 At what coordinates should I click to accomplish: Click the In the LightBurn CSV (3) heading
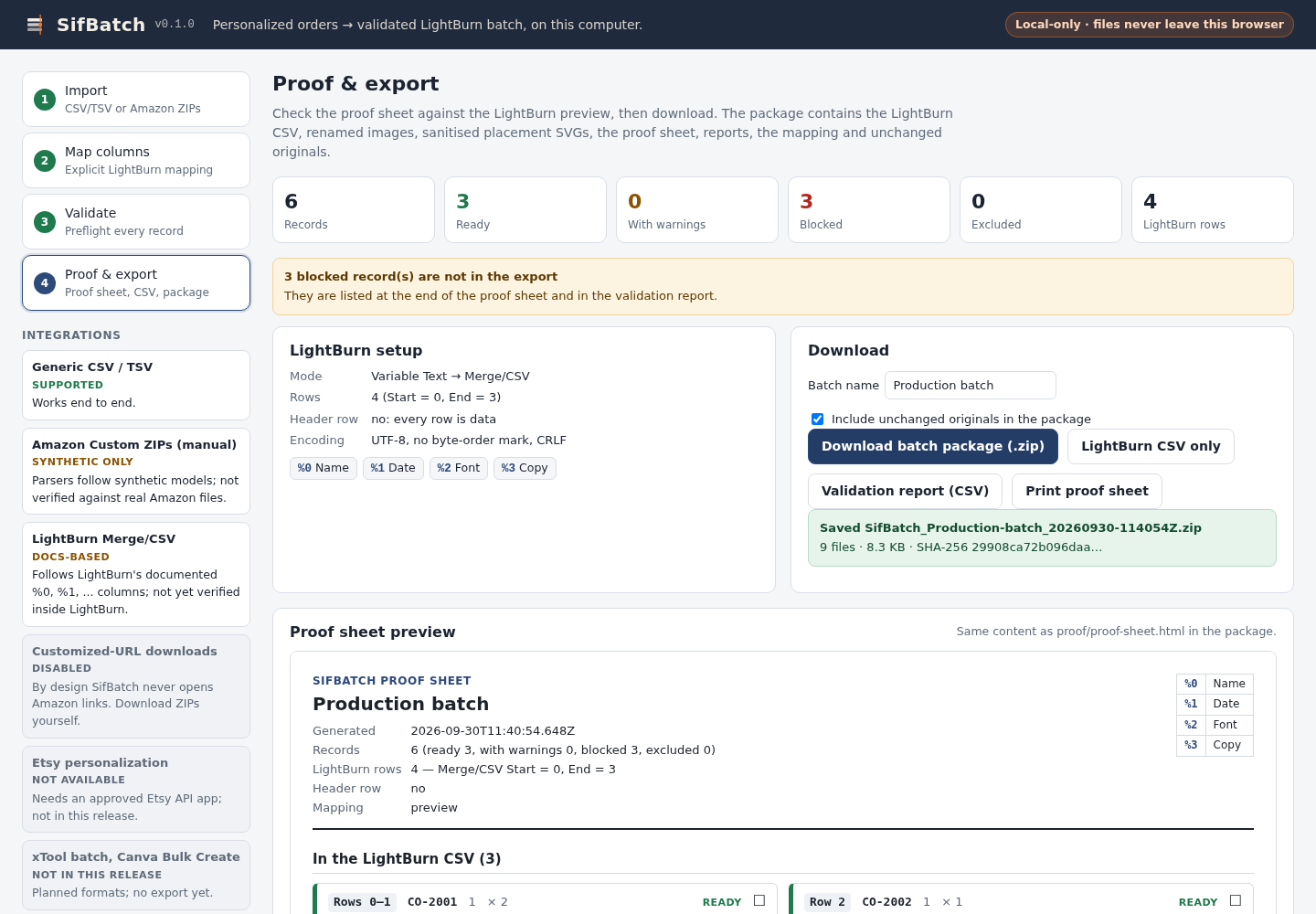point(407,858)
